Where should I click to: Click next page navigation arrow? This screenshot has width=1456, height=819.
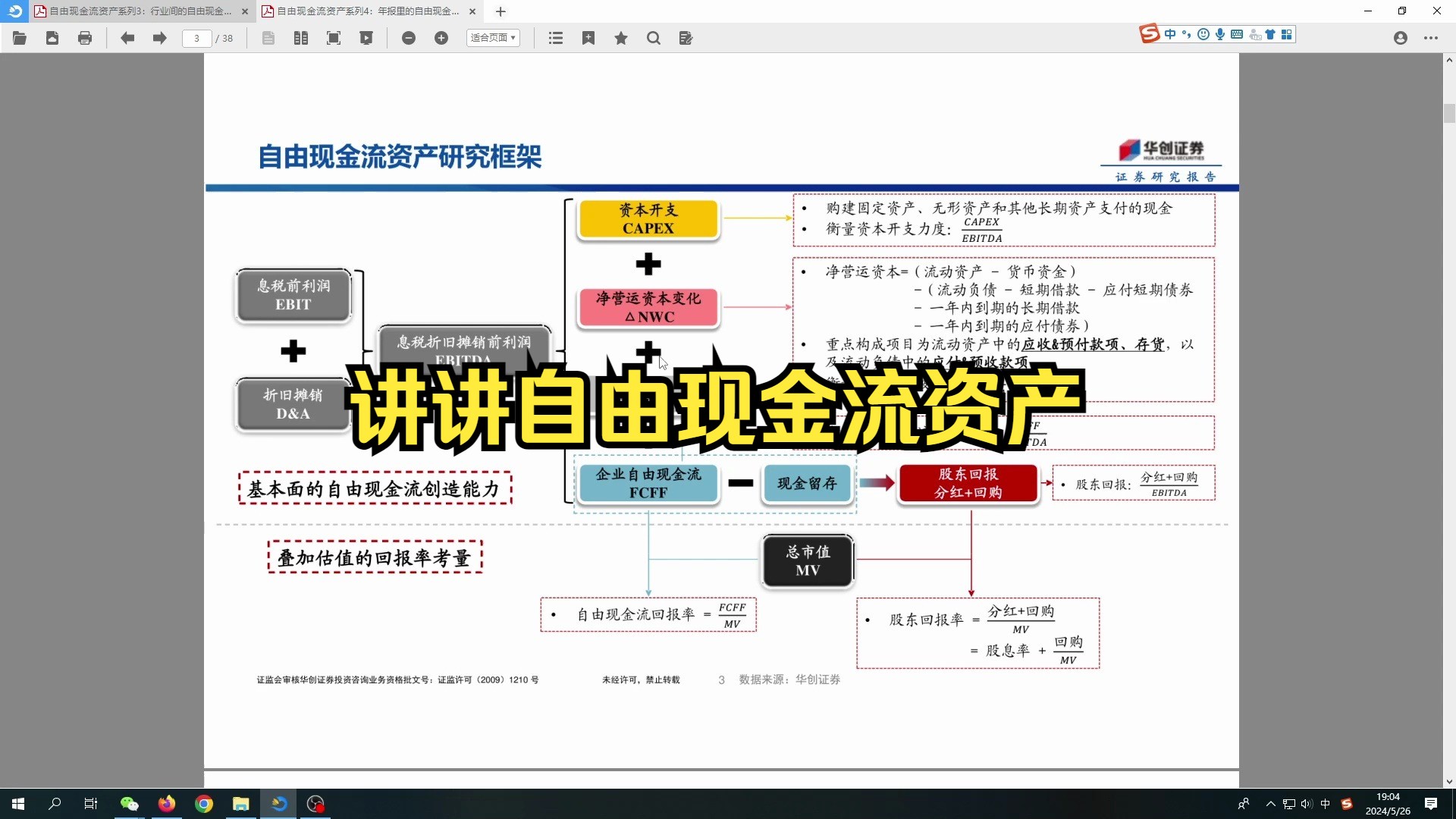(x=159, y=38)
